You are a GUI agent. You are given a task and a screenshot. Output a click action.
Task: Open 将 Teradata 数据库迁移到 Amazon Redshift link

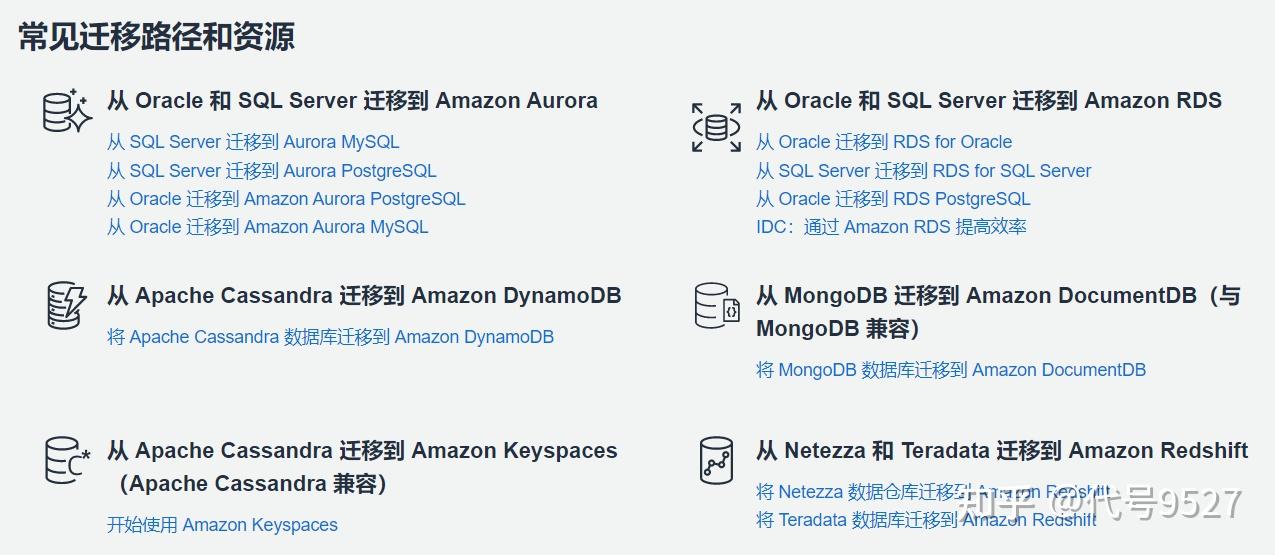coord(926,520)
